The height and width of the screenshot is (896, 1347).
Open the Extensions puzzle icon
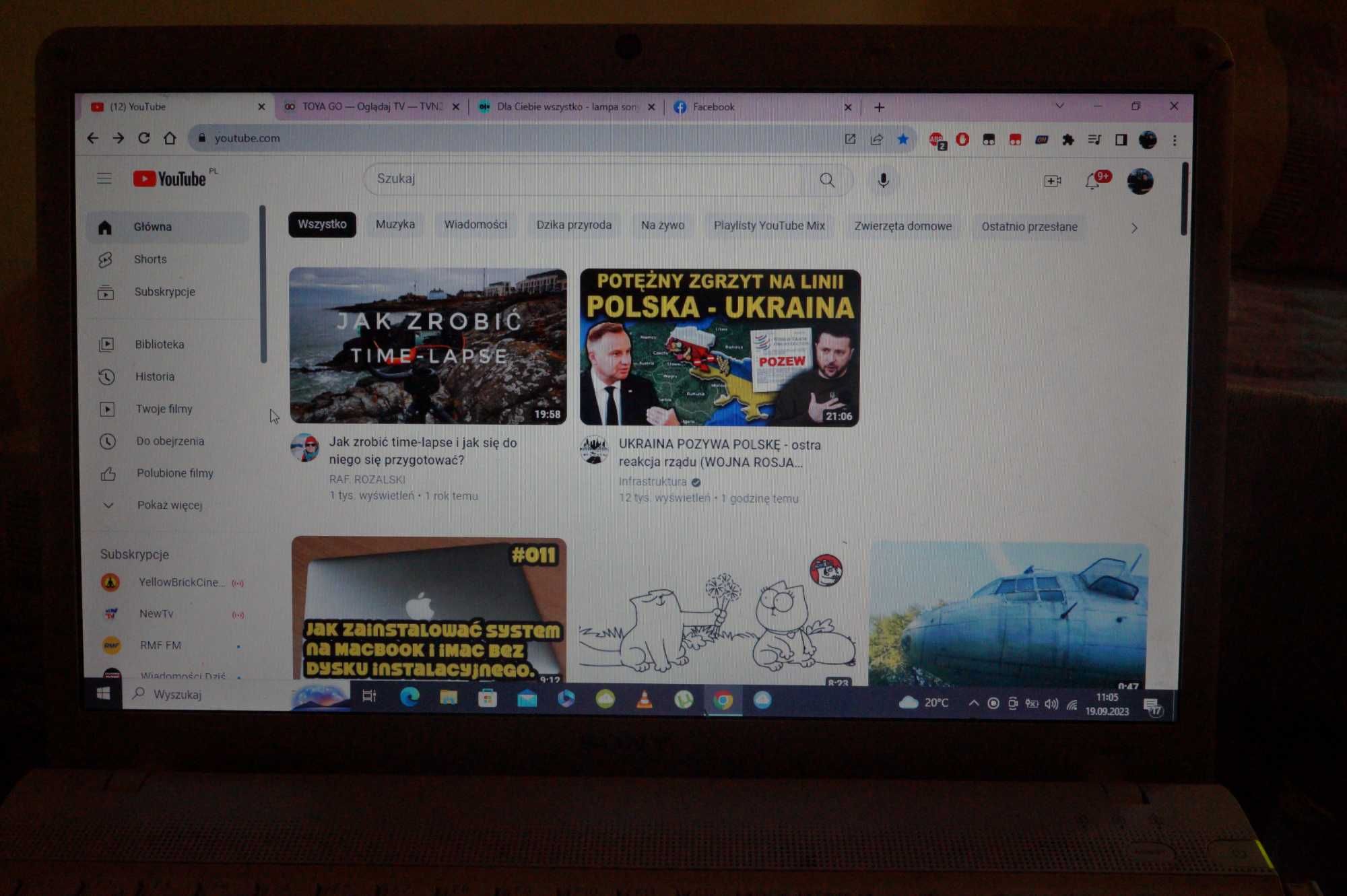(1067, 140)
